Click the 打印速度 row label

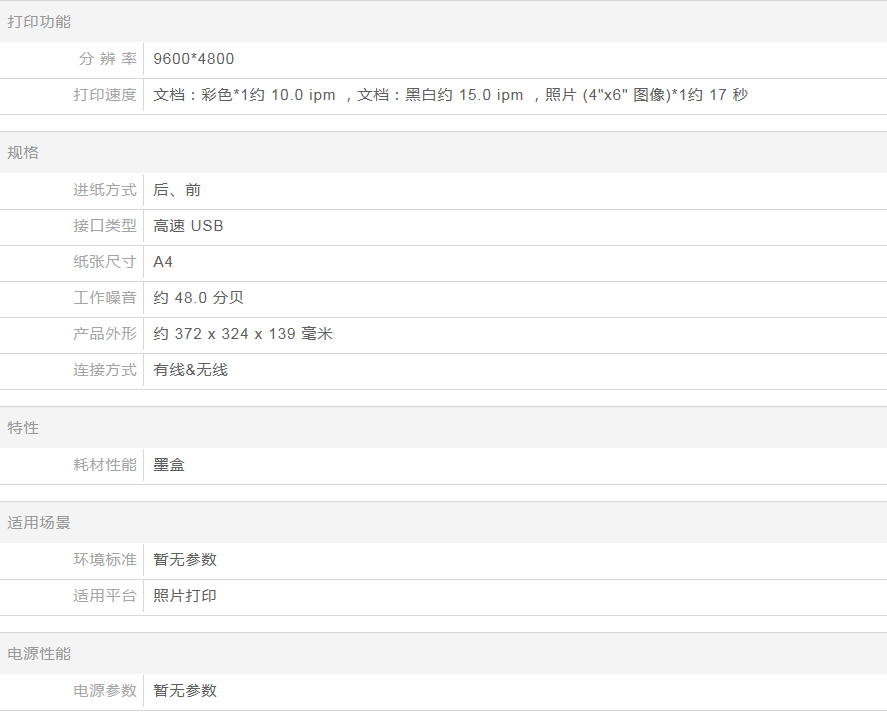105,95
